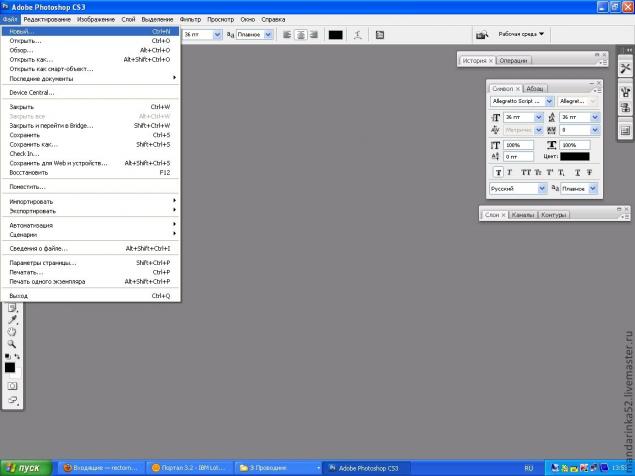Choose Открыть... in the File menu
This screenshot has height=476, width=635.
pyautogui.click(x=90, y=41)
